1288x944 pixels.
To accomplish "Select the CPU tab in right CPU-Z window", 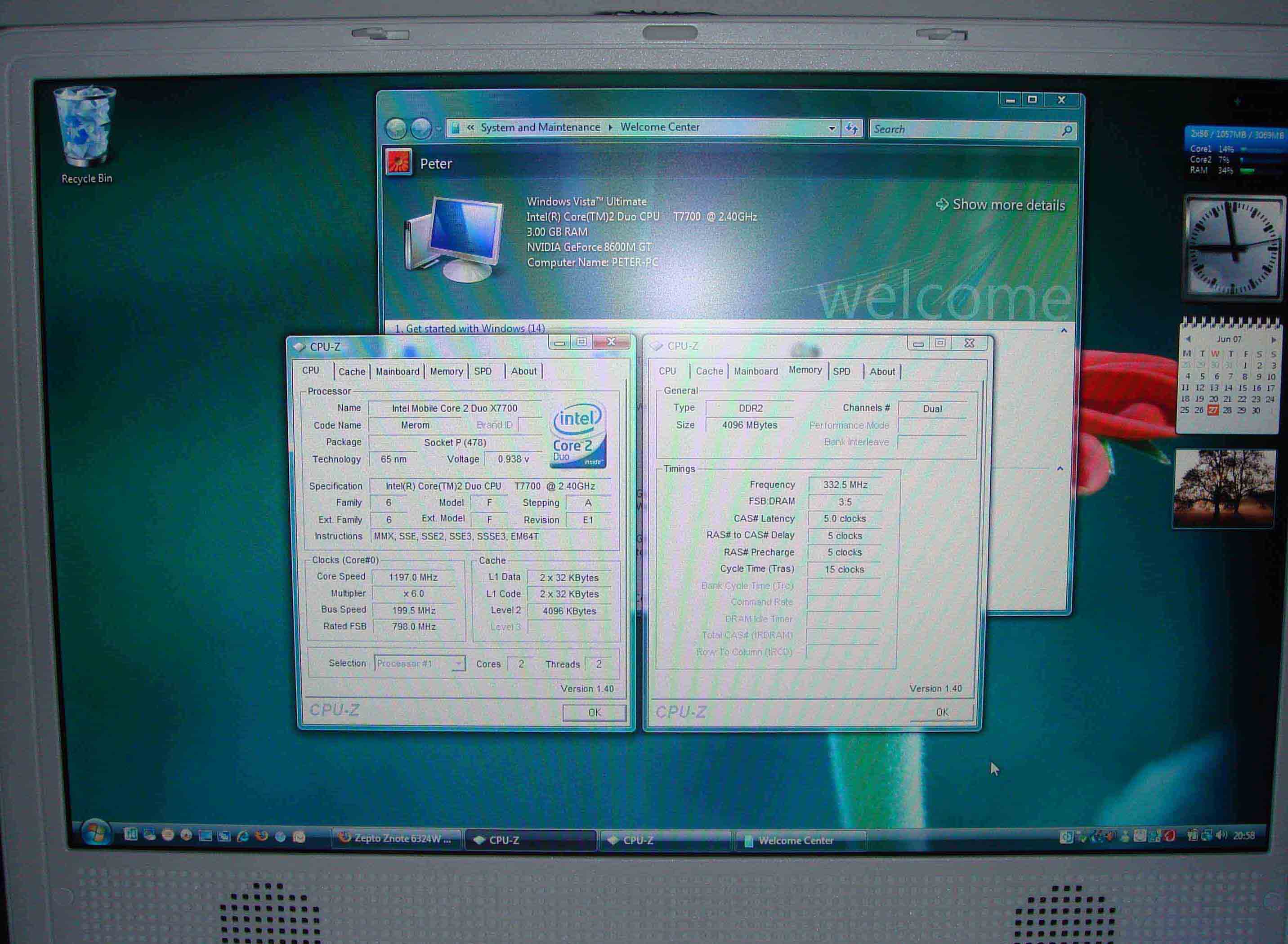I will coord(667,371).
